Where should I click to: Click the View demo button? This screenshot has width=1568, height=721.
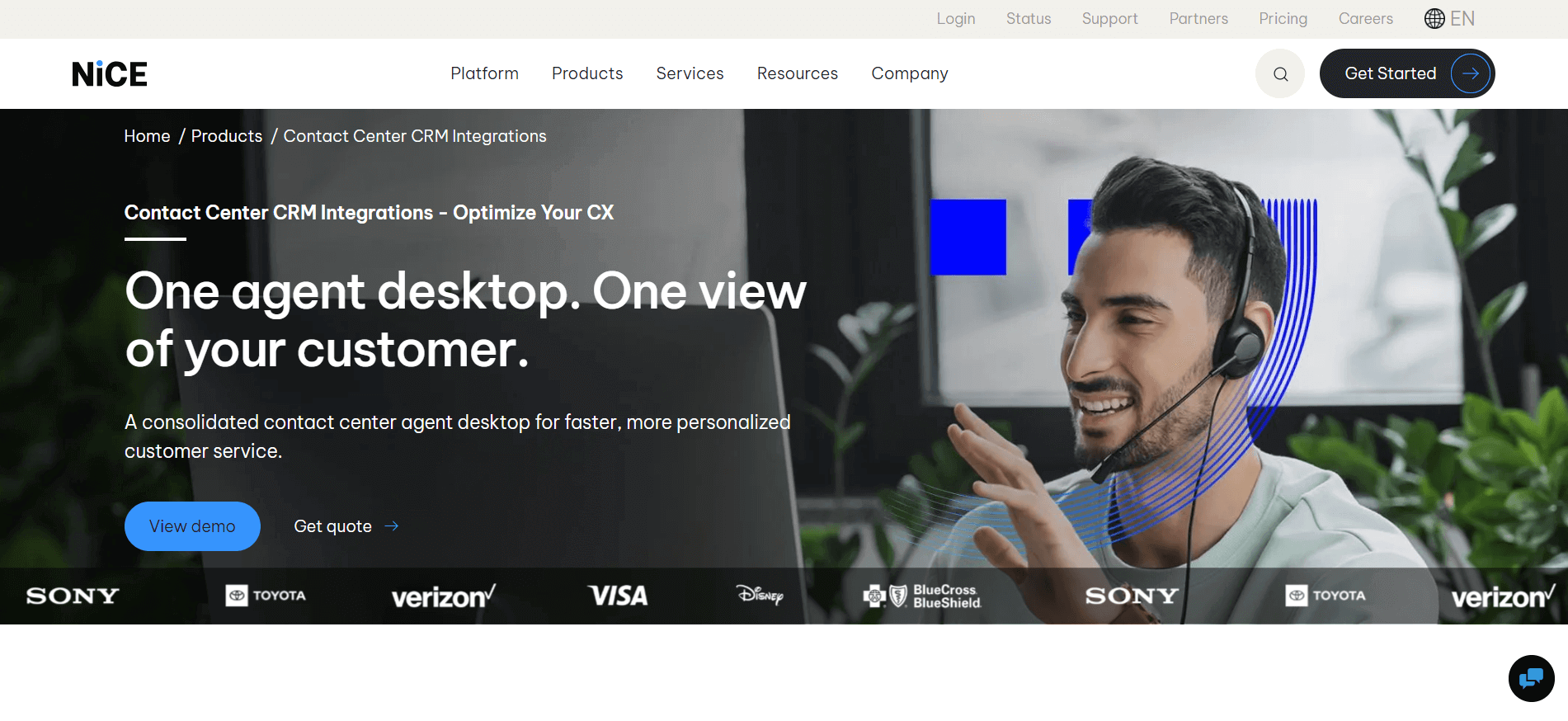pyautogui.click(x=192, y=526)
